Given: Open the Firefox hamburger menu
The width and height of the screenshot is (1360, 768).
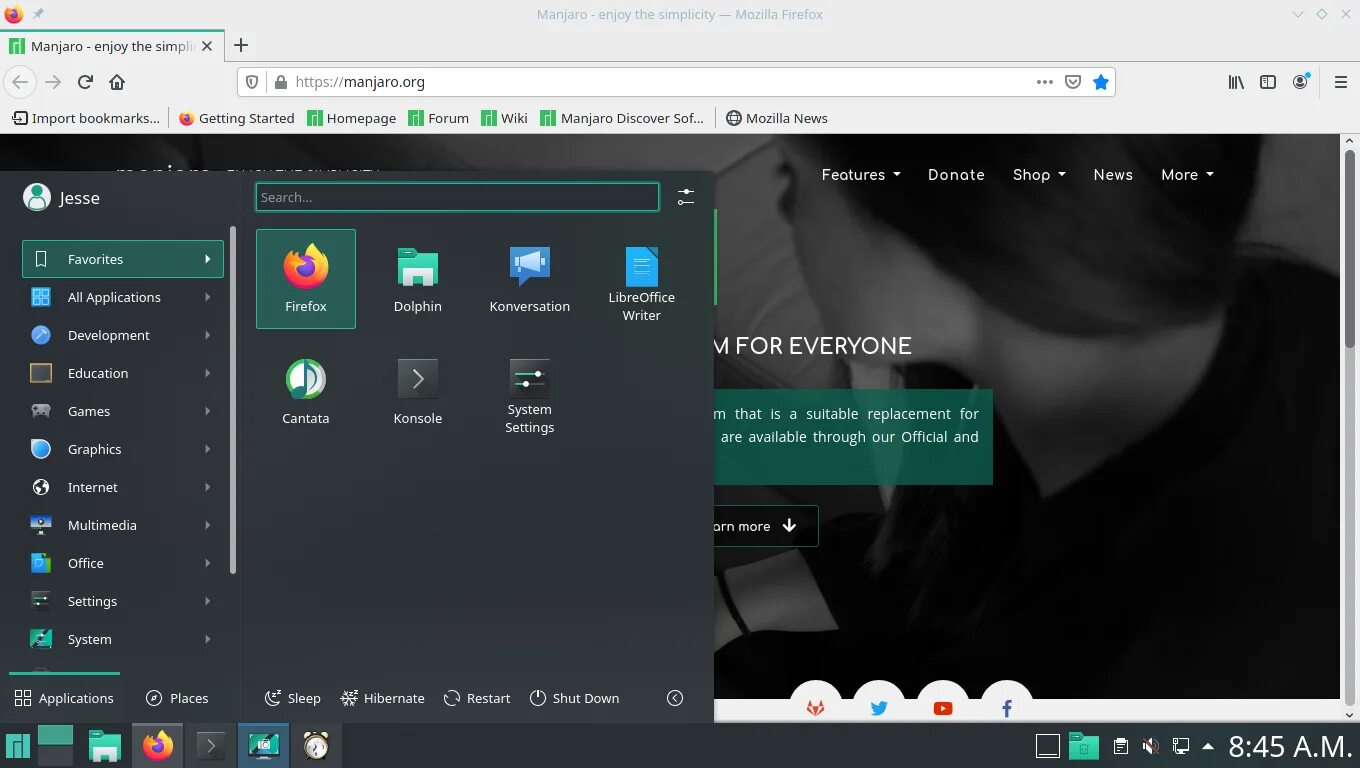Looking at the screenshot, I should tap(1341, 82).
